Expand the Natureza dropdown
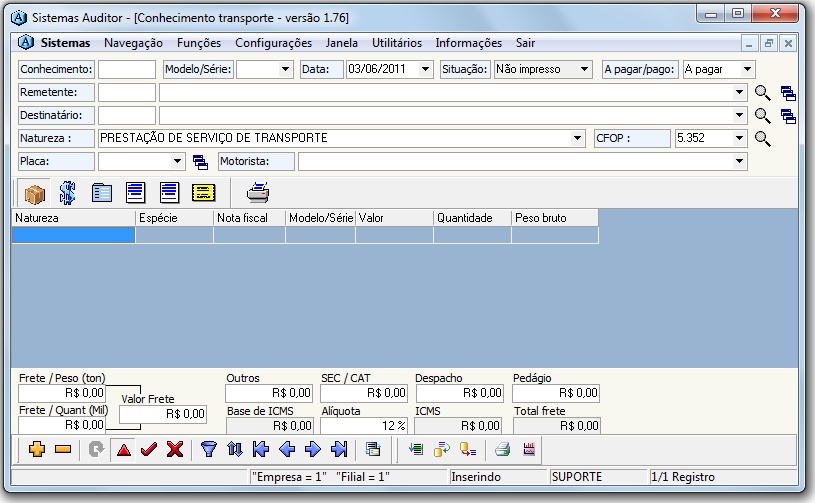The image size is (815, 503). [577, 138]
